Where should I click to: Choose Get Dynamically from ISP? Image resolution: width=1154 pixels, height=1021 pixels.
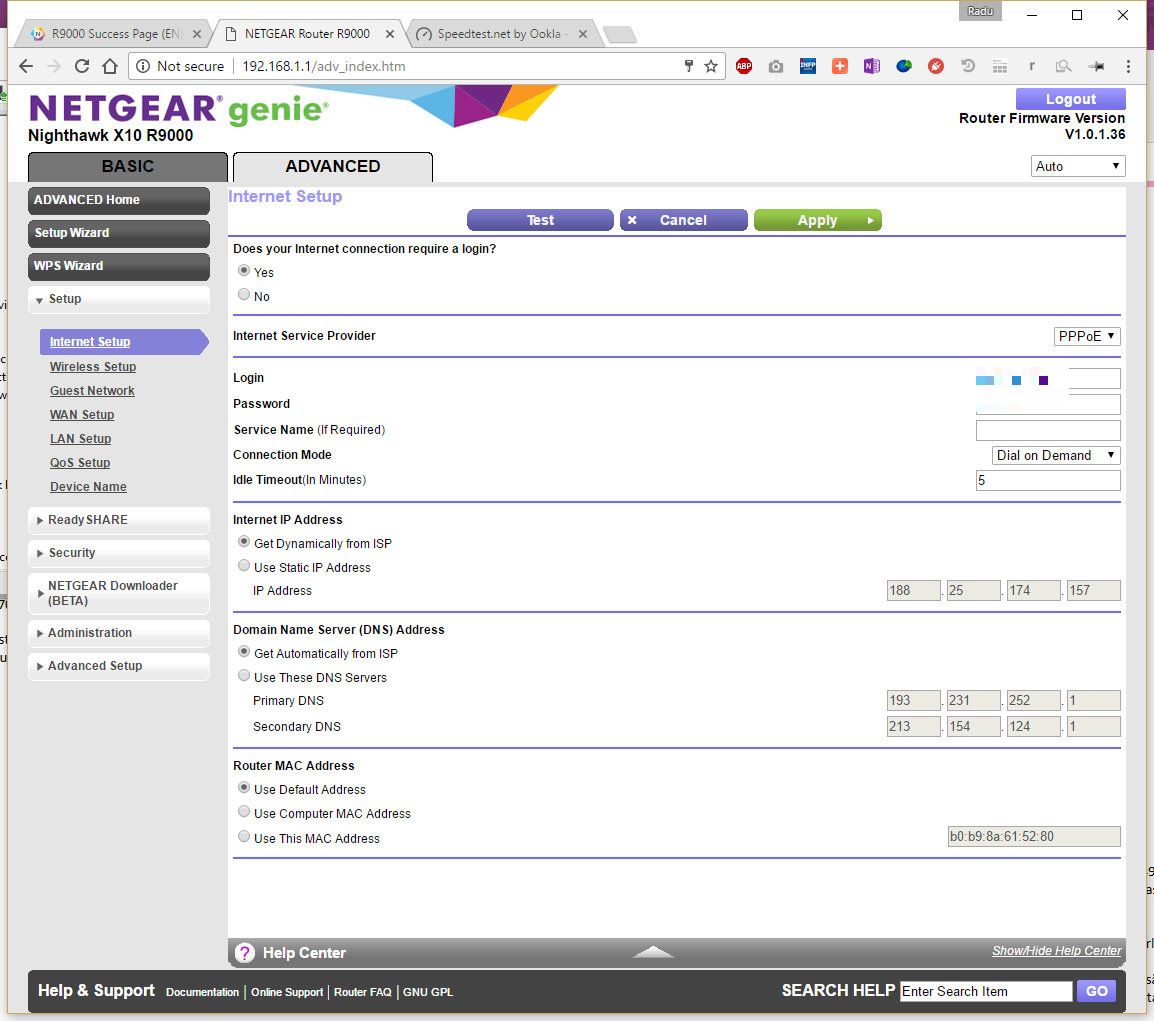coord(244,542)
